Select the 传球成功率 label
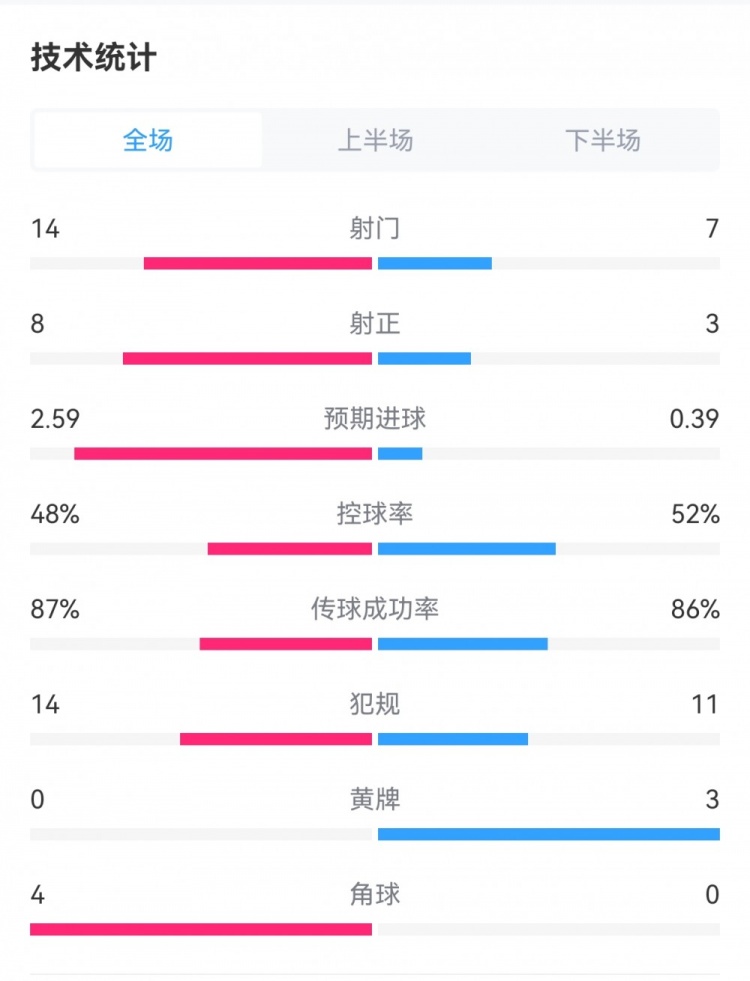Viewport: 750px width, 981px height. (375, 609)
